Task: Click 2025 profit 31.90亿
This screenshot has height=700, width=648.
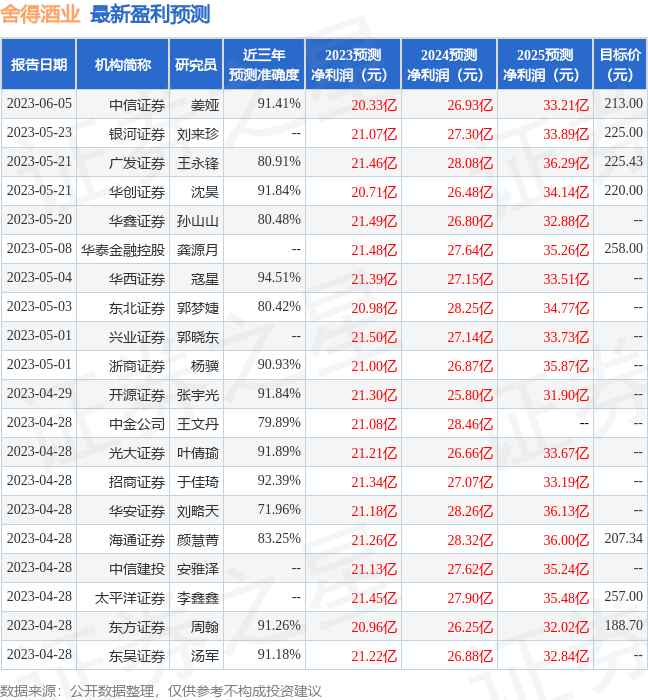Action: (x=566, y=396)
